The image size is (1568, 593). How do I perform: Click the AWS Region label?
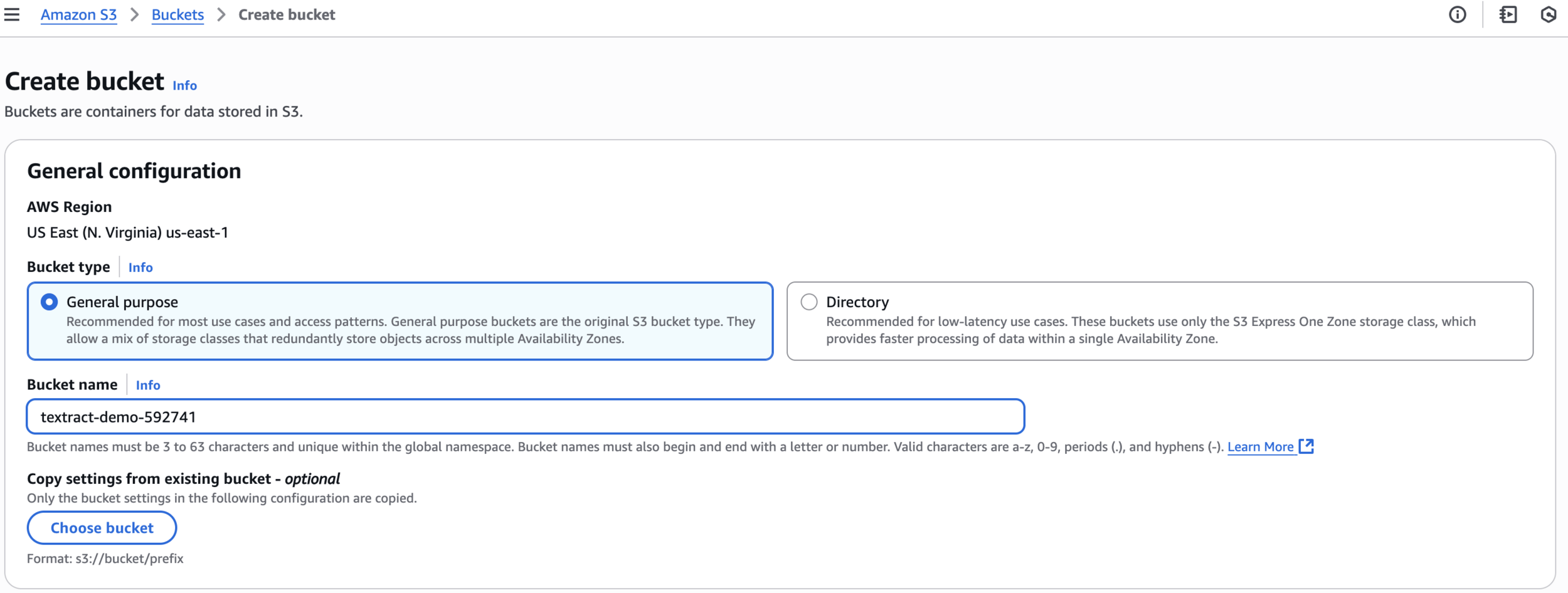click(x=69, y=207)
